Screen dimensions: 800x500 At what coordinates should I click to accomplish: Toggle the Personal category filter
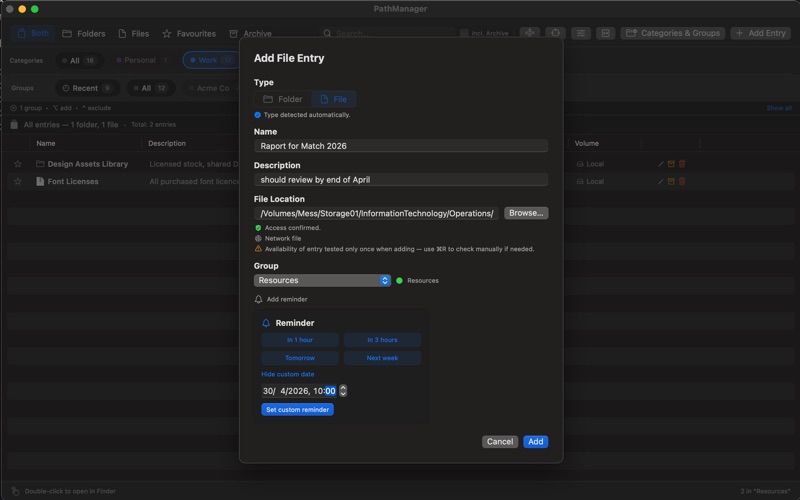142,60
